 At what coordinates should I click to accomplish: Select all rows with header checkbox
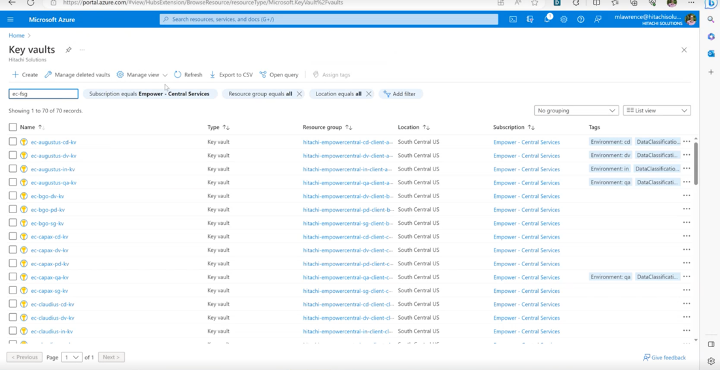tap(13, 127)
